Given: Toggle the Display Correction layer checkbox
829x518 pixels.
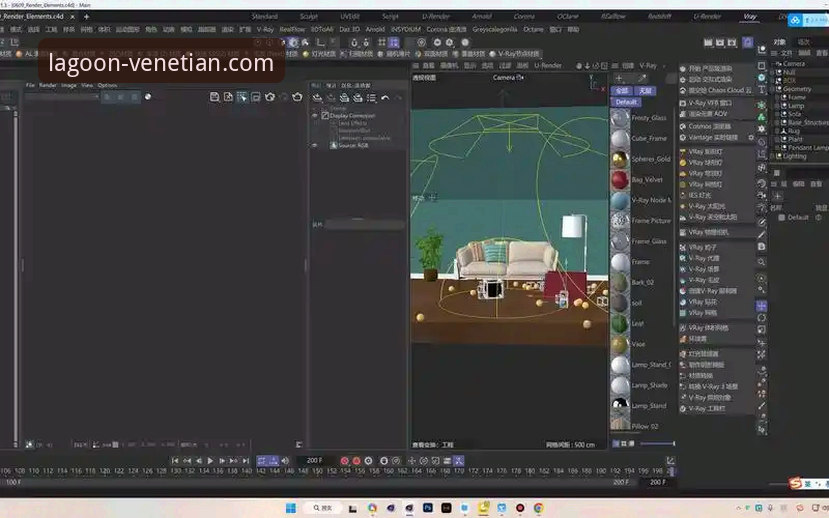Looking at the screenshot, I should [x=325, y=115].
